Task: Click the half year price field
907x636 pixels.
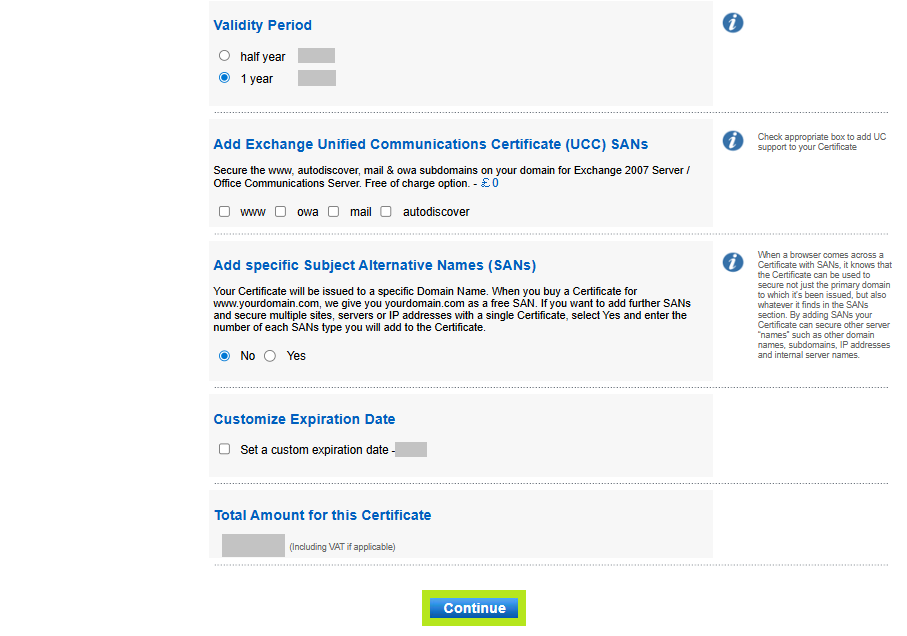Action: point(315,55)
